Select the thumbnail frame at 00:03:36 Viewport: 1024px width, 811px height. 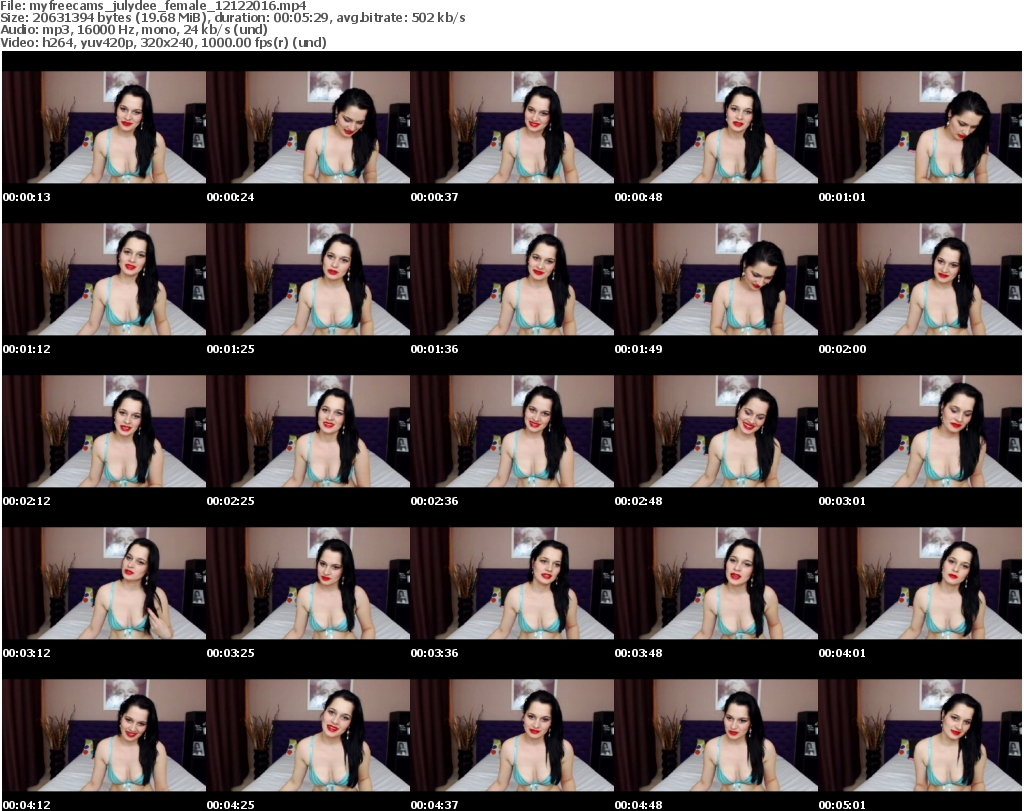coord(512,583)
